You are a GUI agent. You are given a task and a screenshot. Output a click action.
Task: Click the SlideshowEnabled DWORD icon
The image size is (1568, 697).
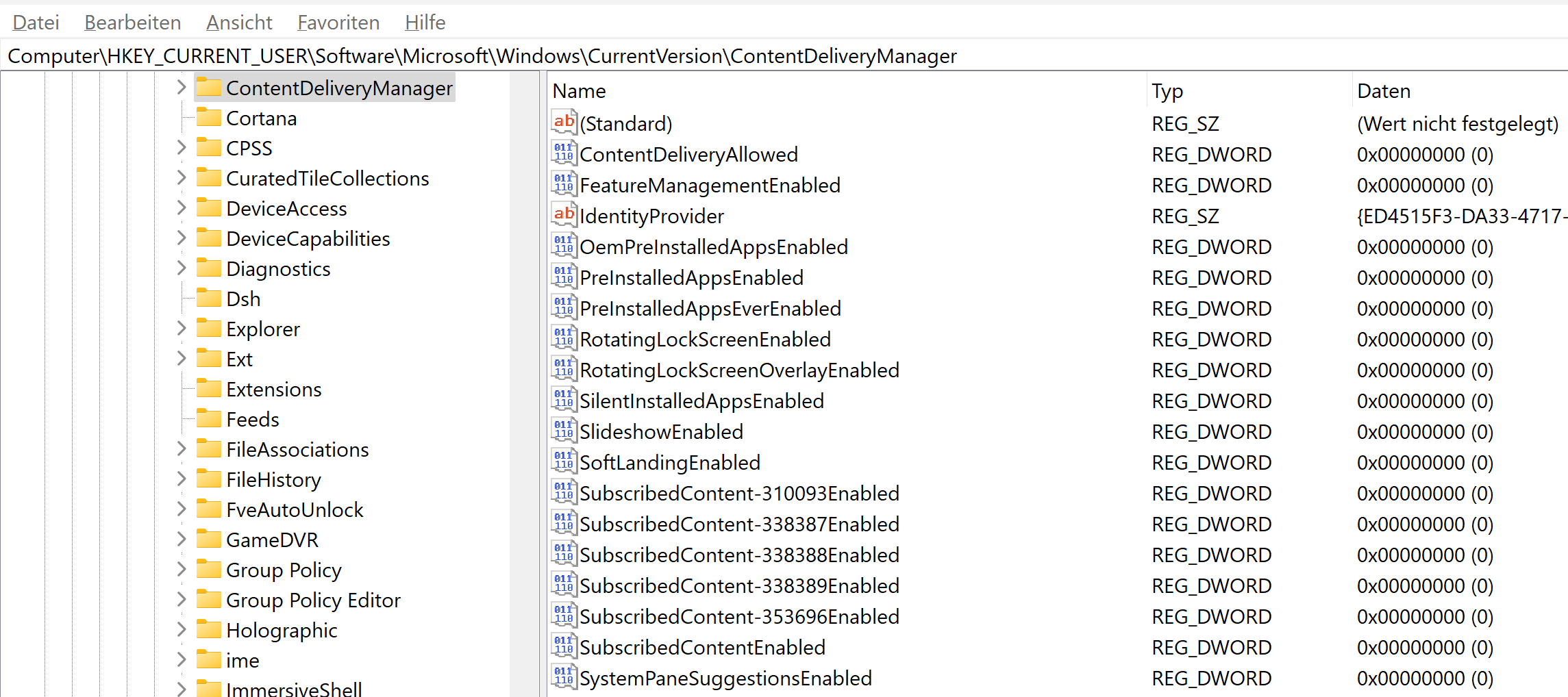click(x=564, y=431)
